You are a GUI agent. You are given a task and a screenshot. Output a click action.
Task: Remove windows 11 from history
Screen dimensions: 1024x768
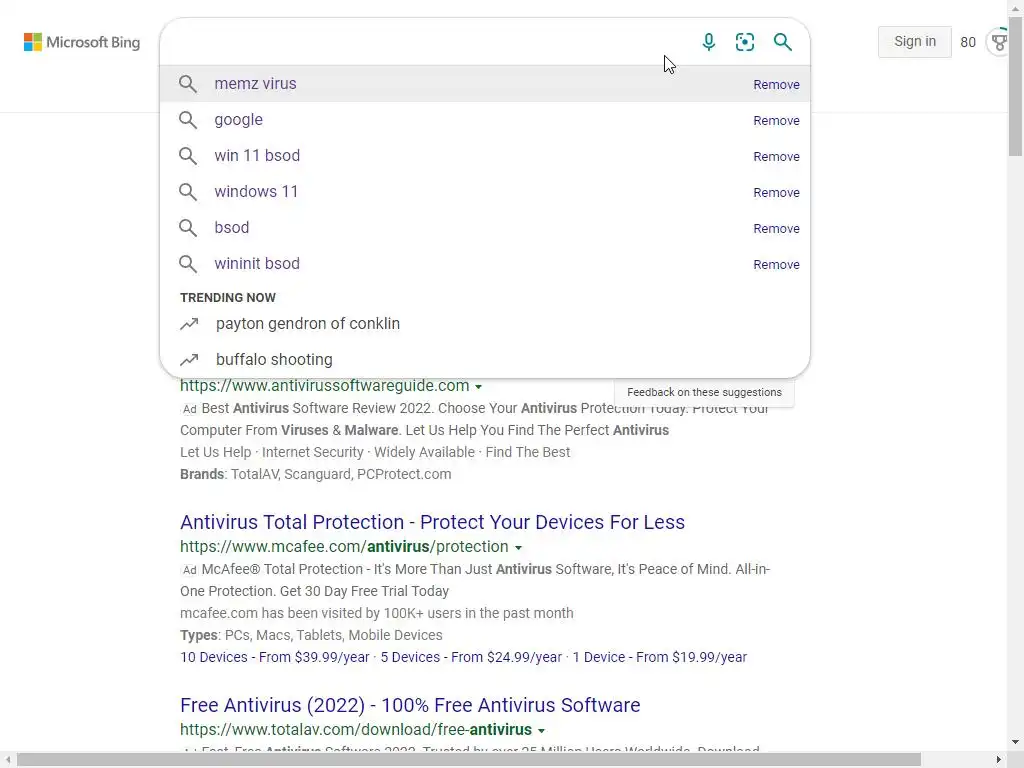pos(776,193)
